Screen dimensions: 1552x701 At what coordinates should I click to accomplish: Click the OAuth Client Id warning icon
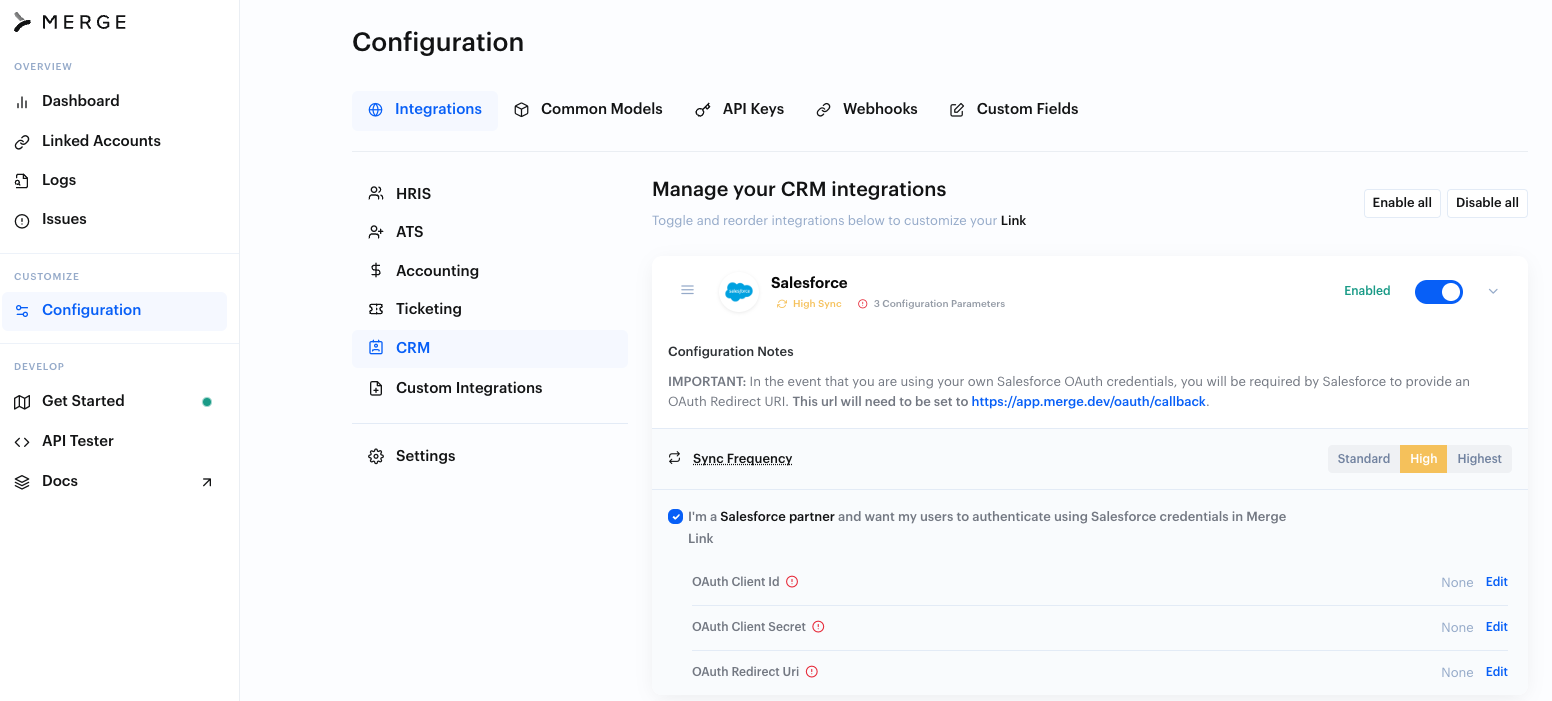792,582
